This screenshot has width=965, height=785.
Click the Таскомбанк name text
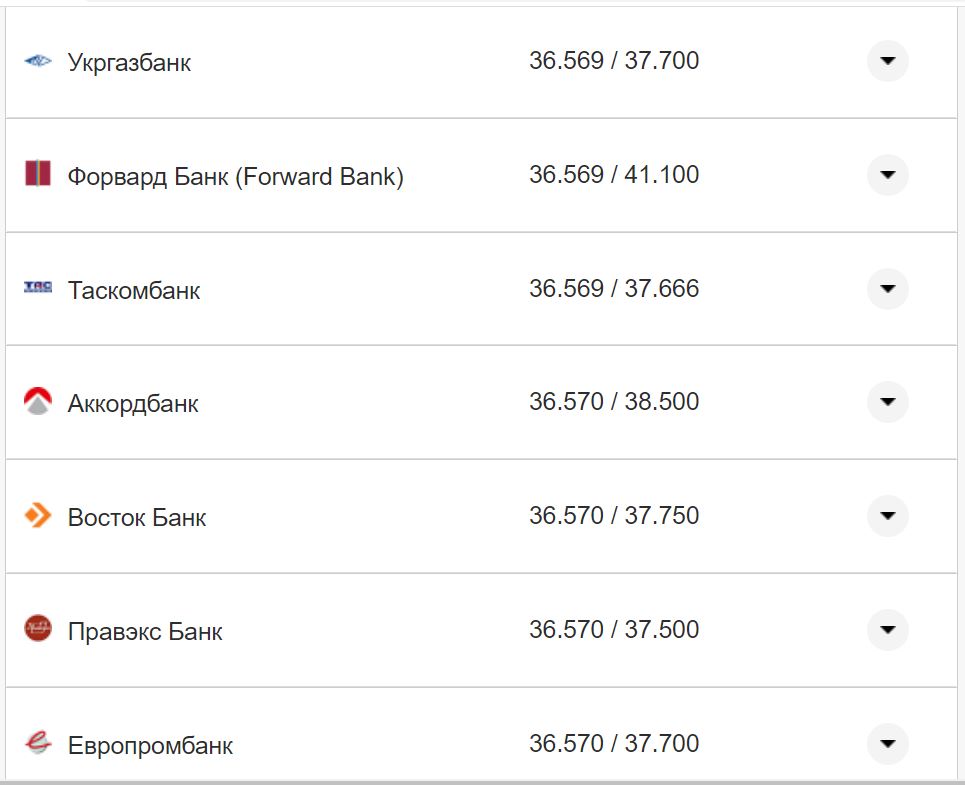click(x=134, y=291)
